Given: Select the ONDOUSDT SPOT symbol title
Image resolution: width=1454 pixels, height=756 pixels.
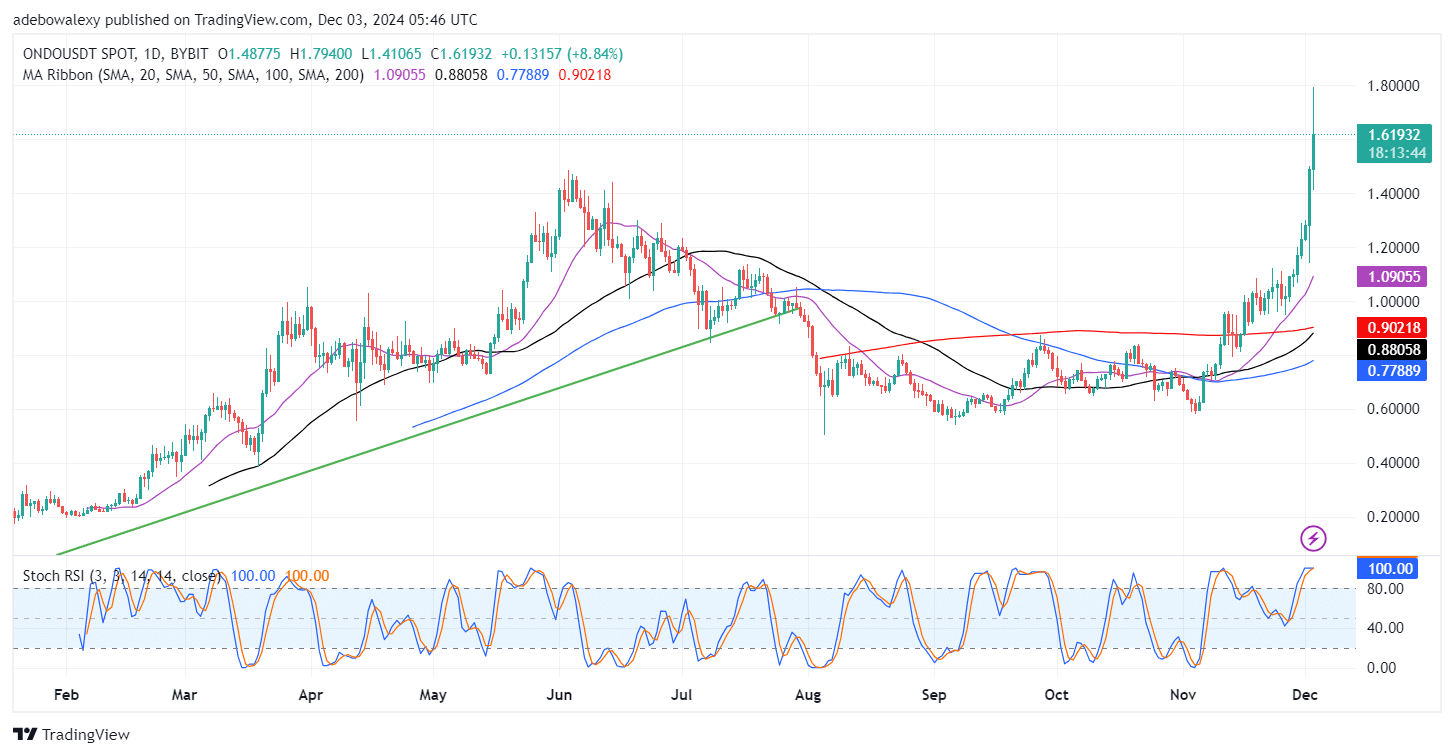Looking at the screenshot, I should click(81, 54).
